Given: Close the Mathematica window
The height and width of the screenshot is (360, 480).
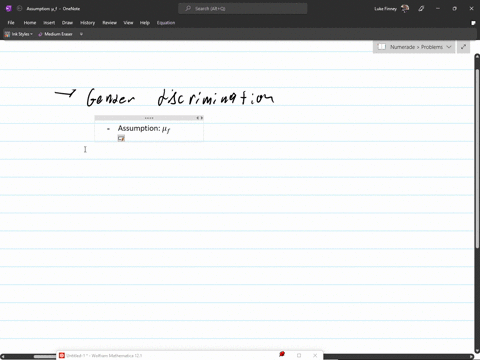Looking at the screenshot, I should [315, 355].
